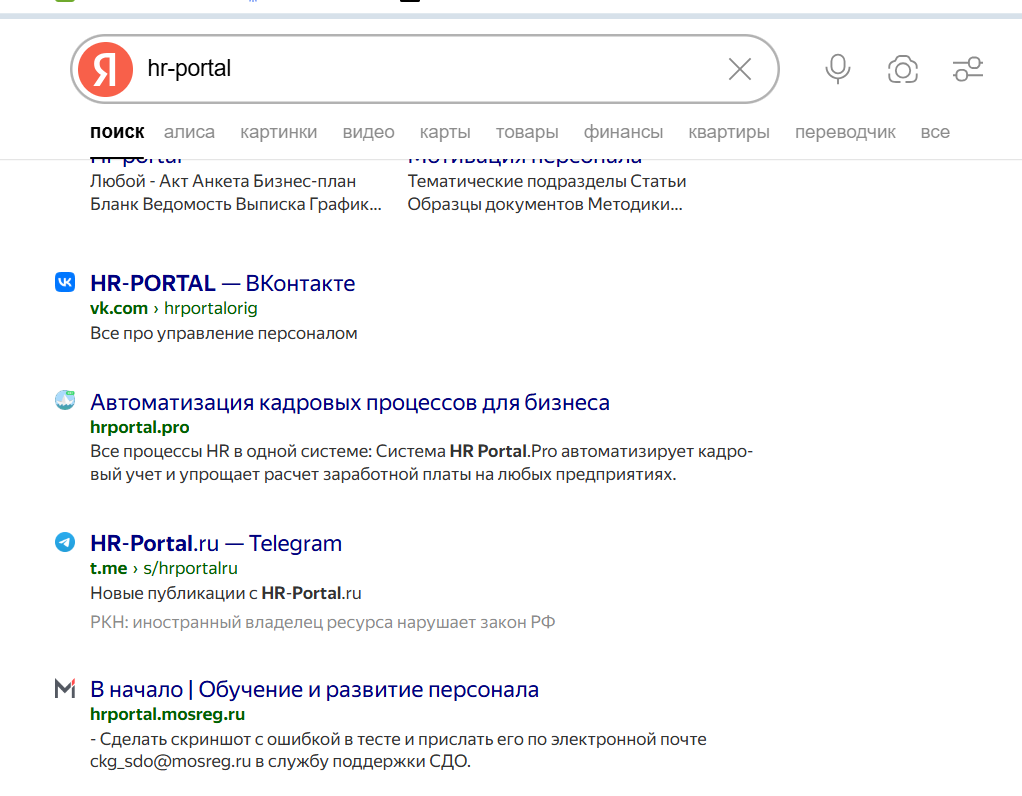Open HR-PORTAL — ВКонтакте result
Image resolution: width=1022 pixels, height=796 pixels.
pos(222,283)
